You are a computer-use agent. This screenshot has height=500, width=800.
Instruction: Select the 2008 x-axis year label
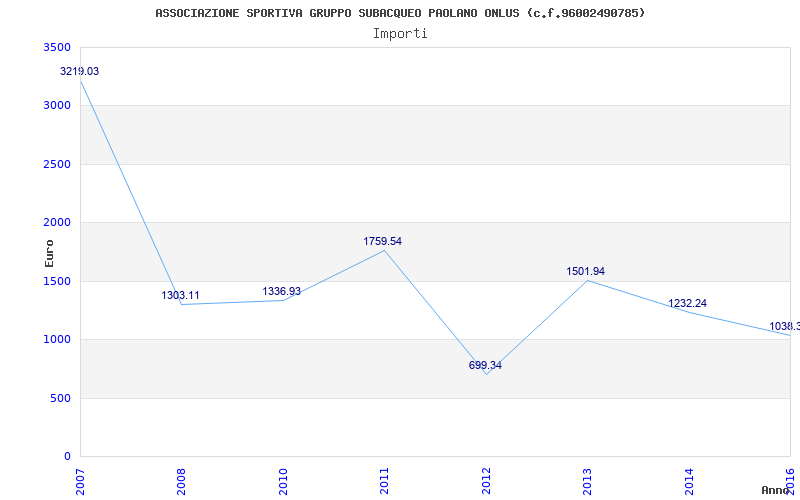pos(181,482)
